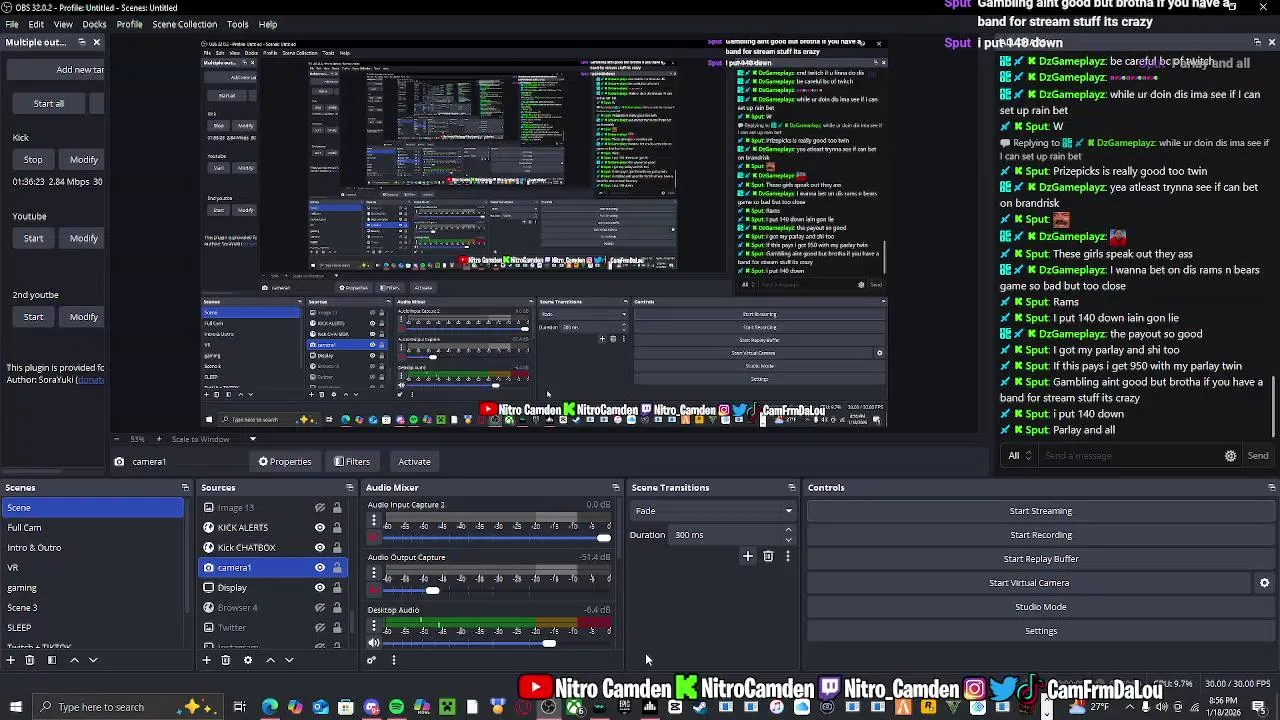Move scene down arrow in Scenes dock

[x=93, y=660]
